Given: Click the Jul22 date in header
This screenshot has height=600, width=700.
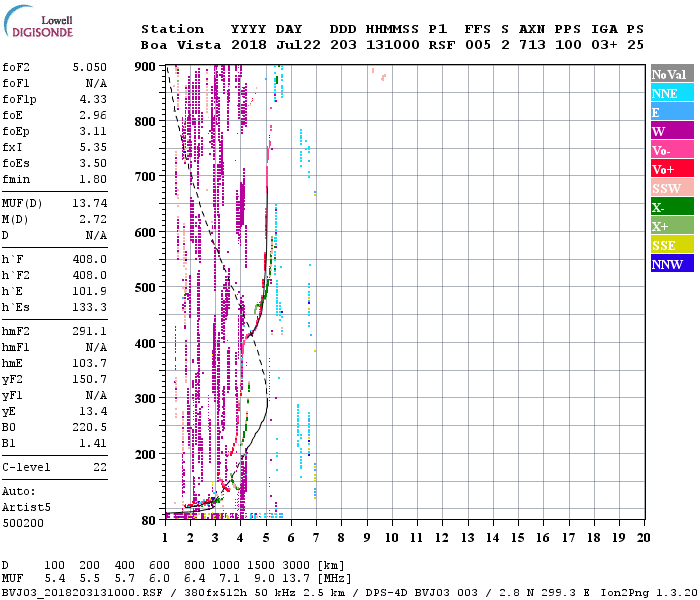Looking at the screenshot, I should pyautogui.click(x=298, y=45).
